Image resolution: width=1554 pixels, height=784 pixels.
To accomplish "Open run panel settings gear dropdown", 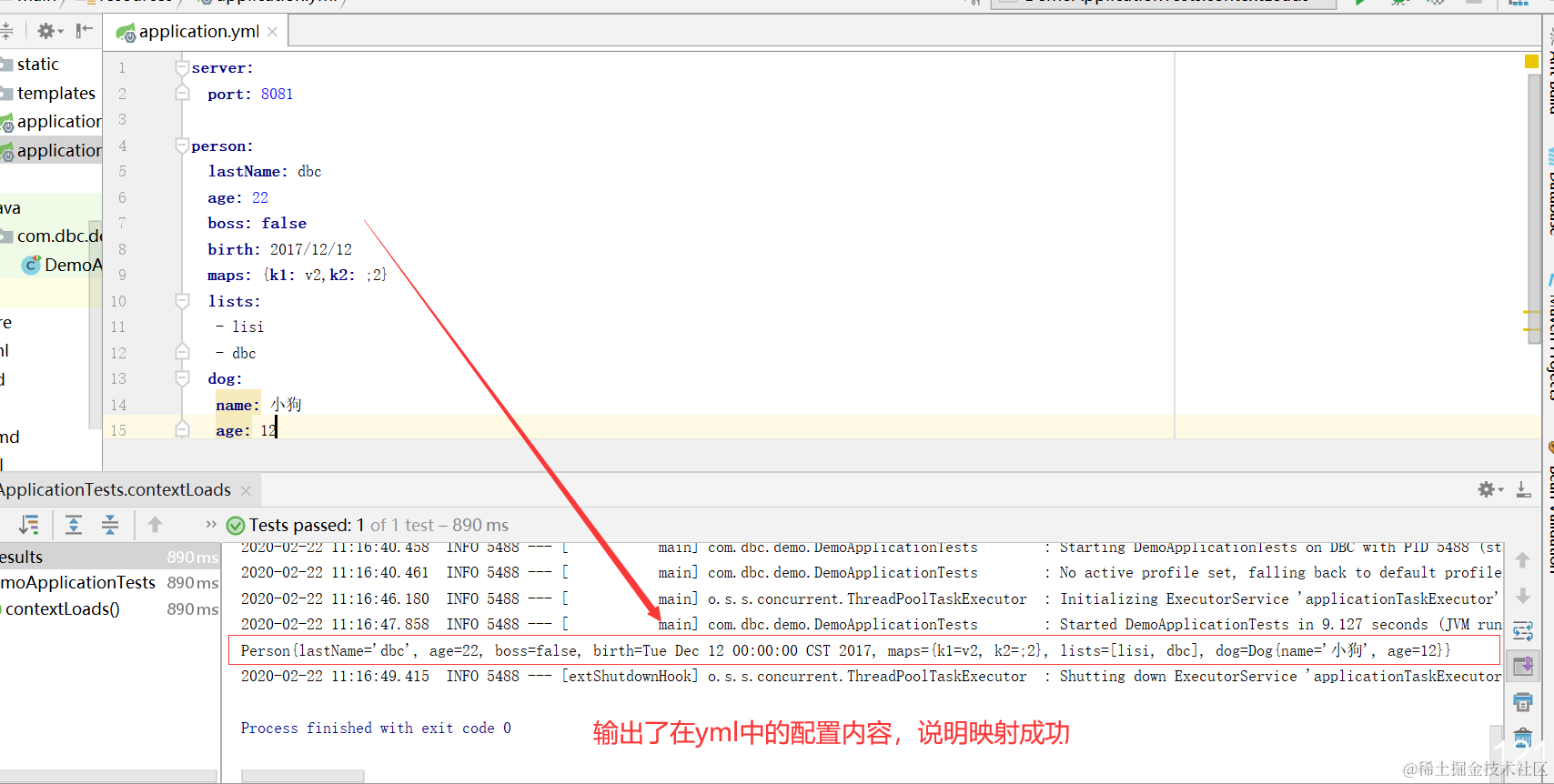I will (1490, 490).
